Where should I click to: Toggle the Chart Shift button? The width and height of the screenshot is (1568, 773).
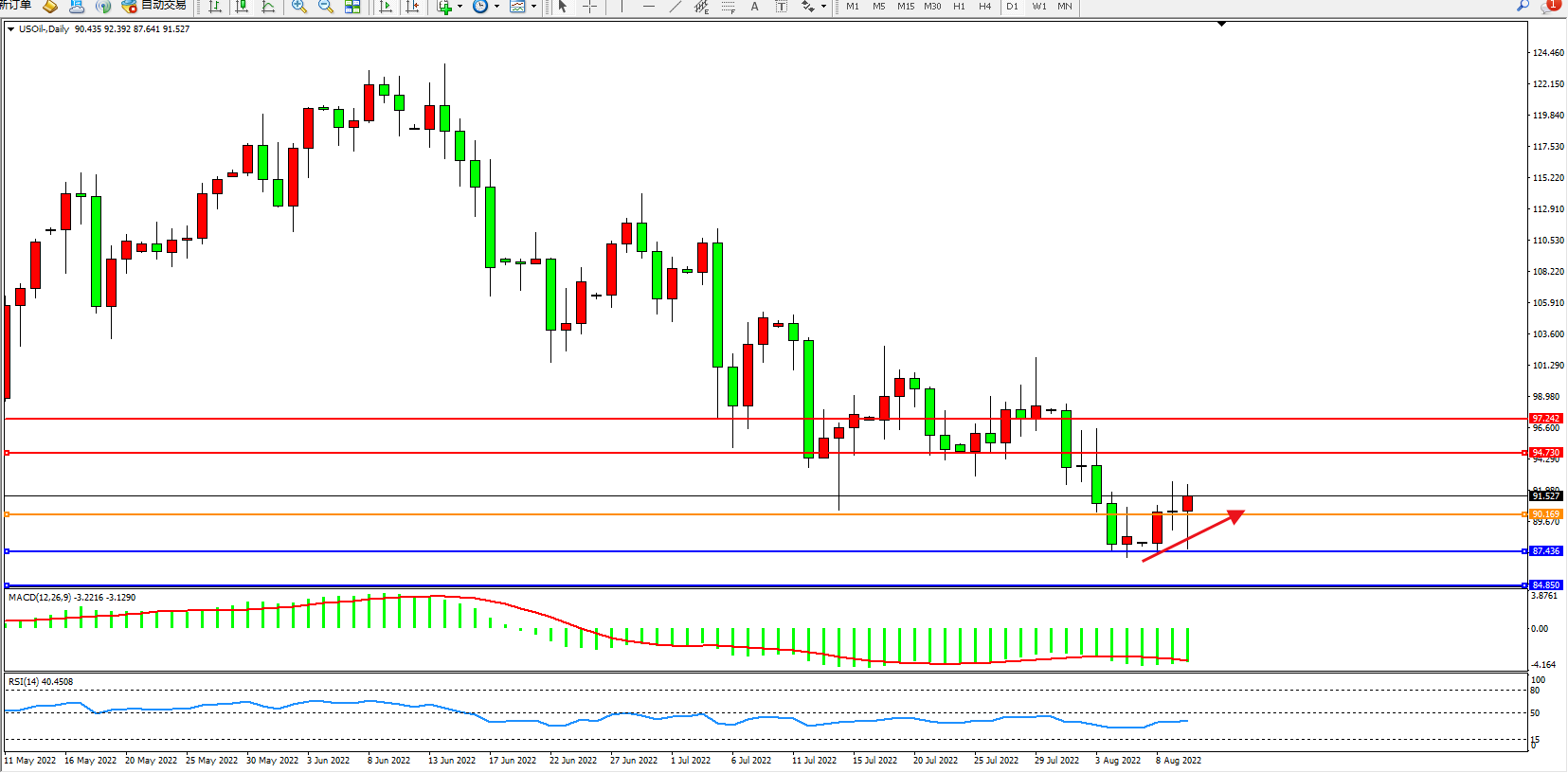[x=412, y=7]
